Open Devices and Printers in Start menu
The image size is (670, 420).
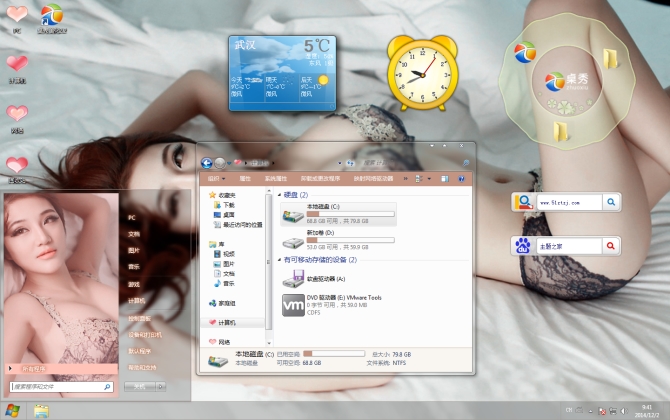145,335
